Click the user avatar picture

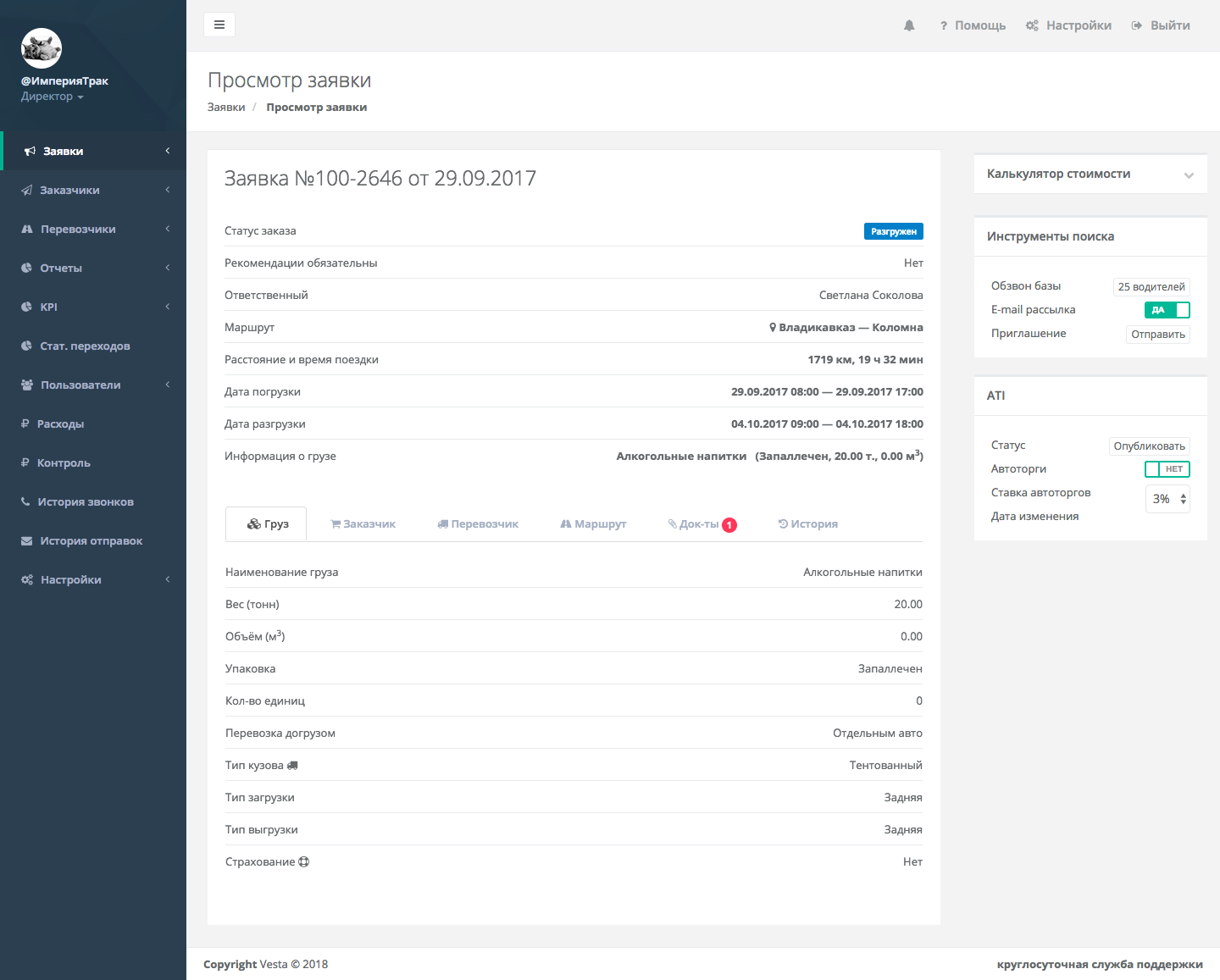tap(42, 48)
